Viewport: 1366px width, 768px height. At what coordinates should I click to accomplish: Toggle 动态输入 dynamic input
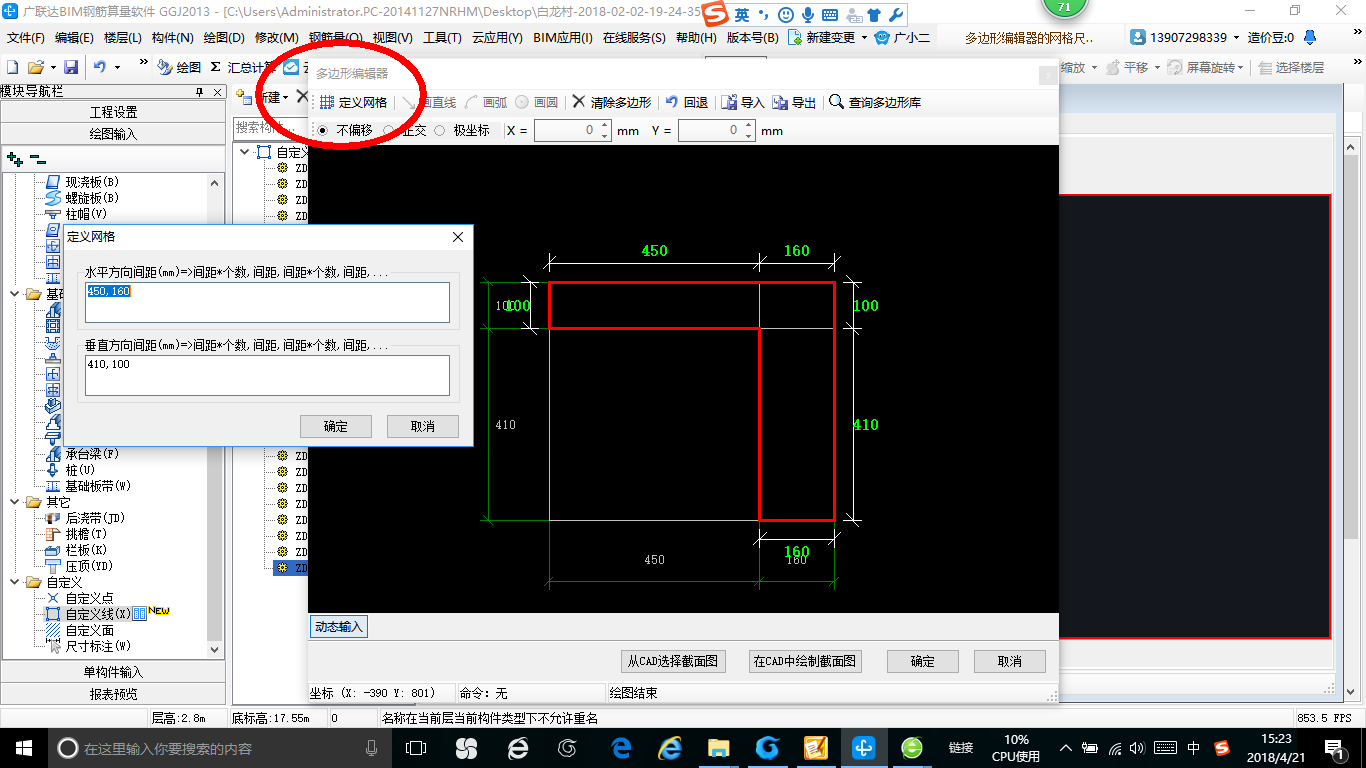coord(339,627)
